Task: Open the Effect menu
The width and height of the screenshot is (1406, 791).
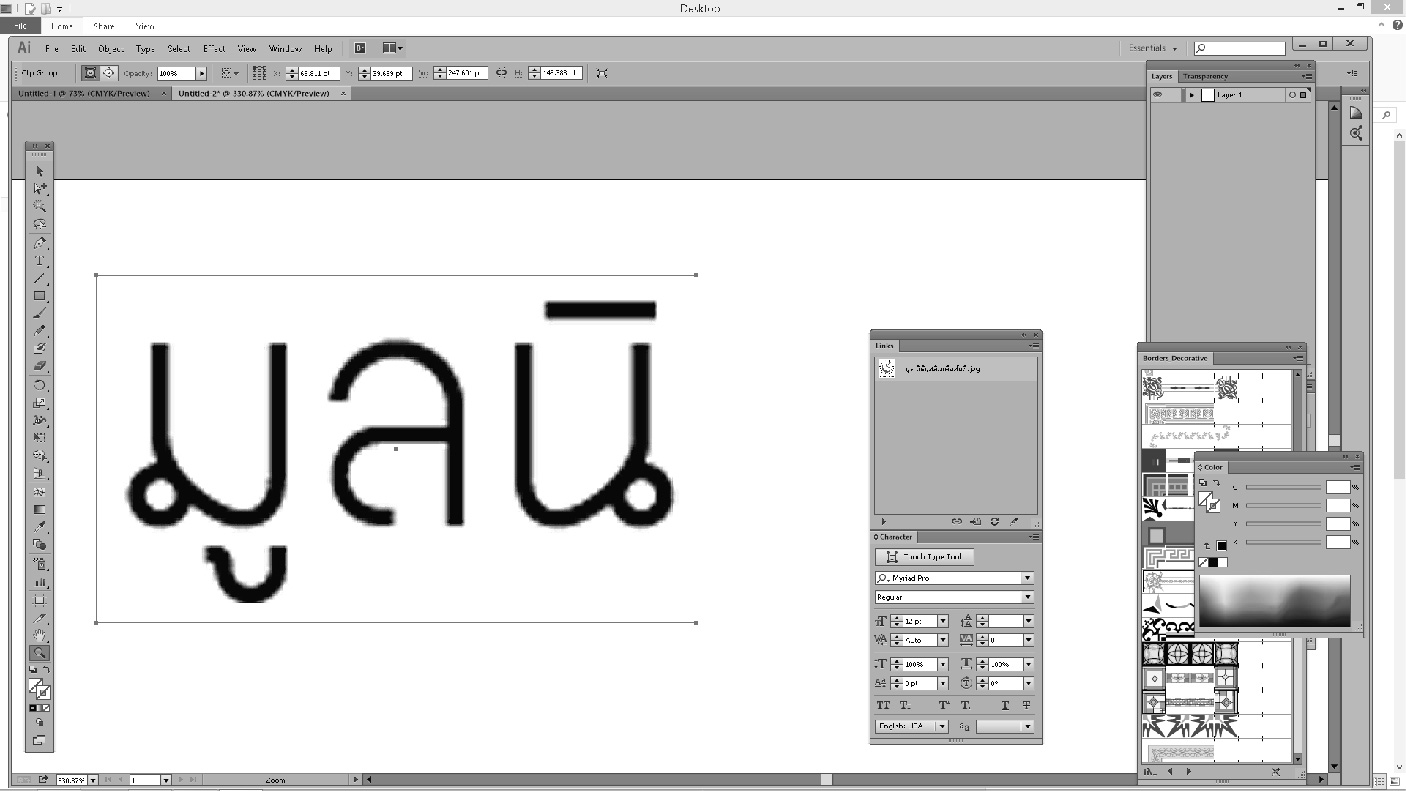Action: 214,48
